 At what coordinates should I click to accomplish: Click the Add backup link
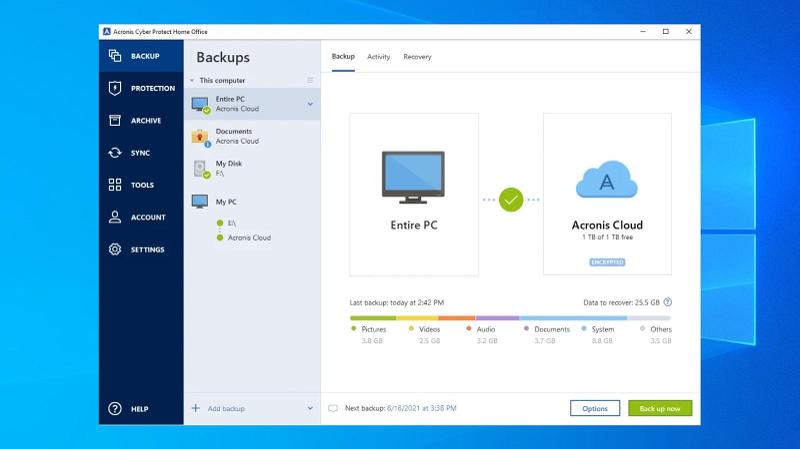point(226,409)
